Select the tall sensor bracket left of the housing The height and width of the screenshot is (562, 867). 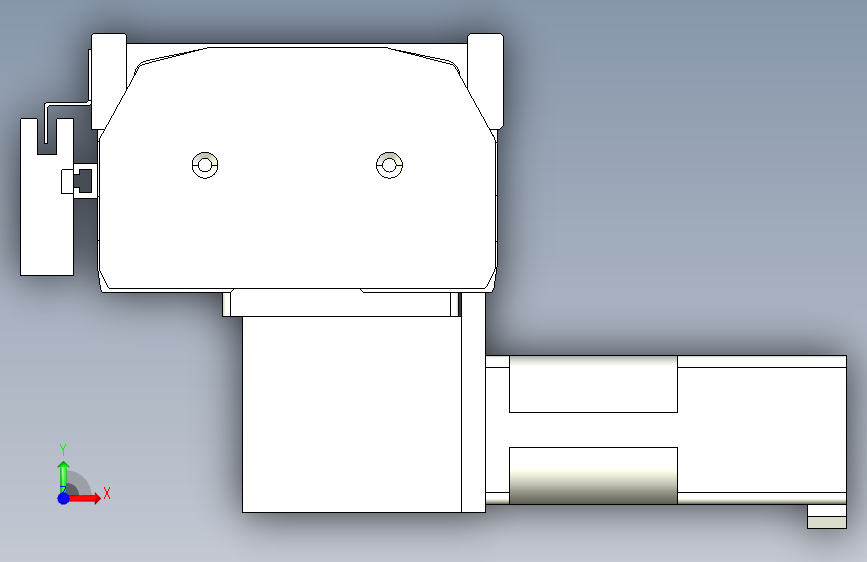pos(47,197)
